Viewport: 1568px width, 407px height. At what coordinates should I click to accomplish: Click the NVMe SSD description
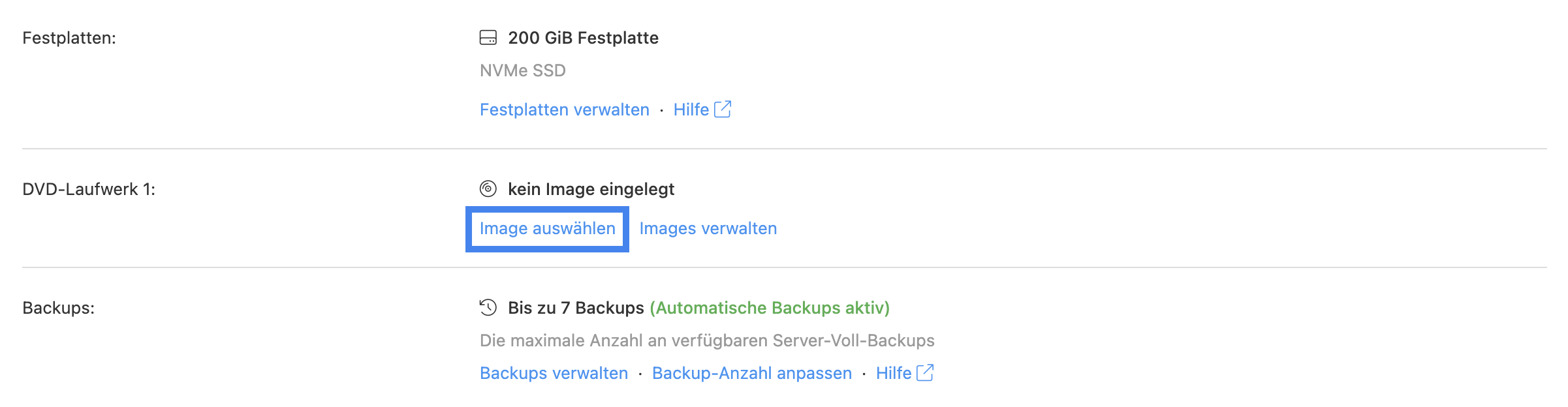(523, 70)
